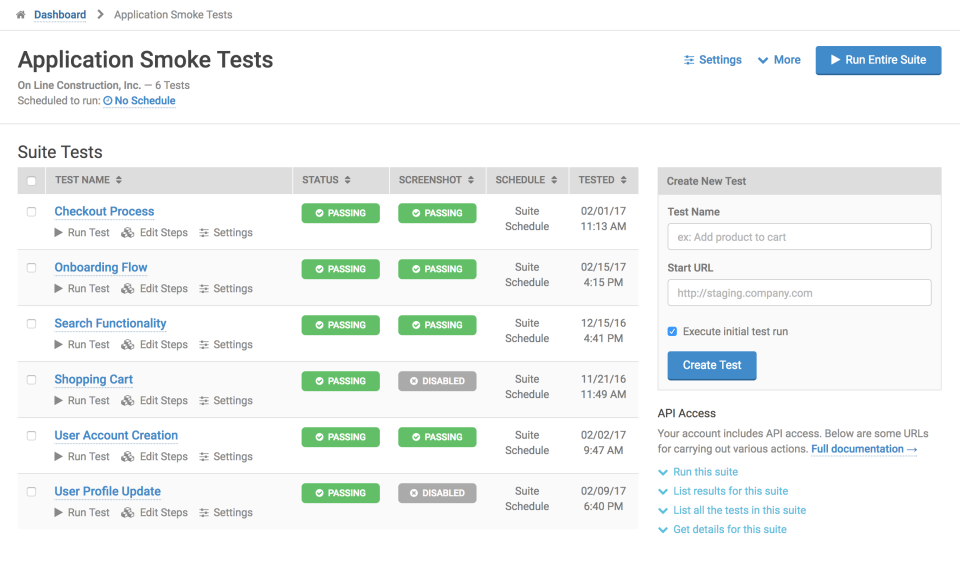Screen dimensions: 960x586
Task: Open the suite Settings menu
Action: click(x=712, y=60)
